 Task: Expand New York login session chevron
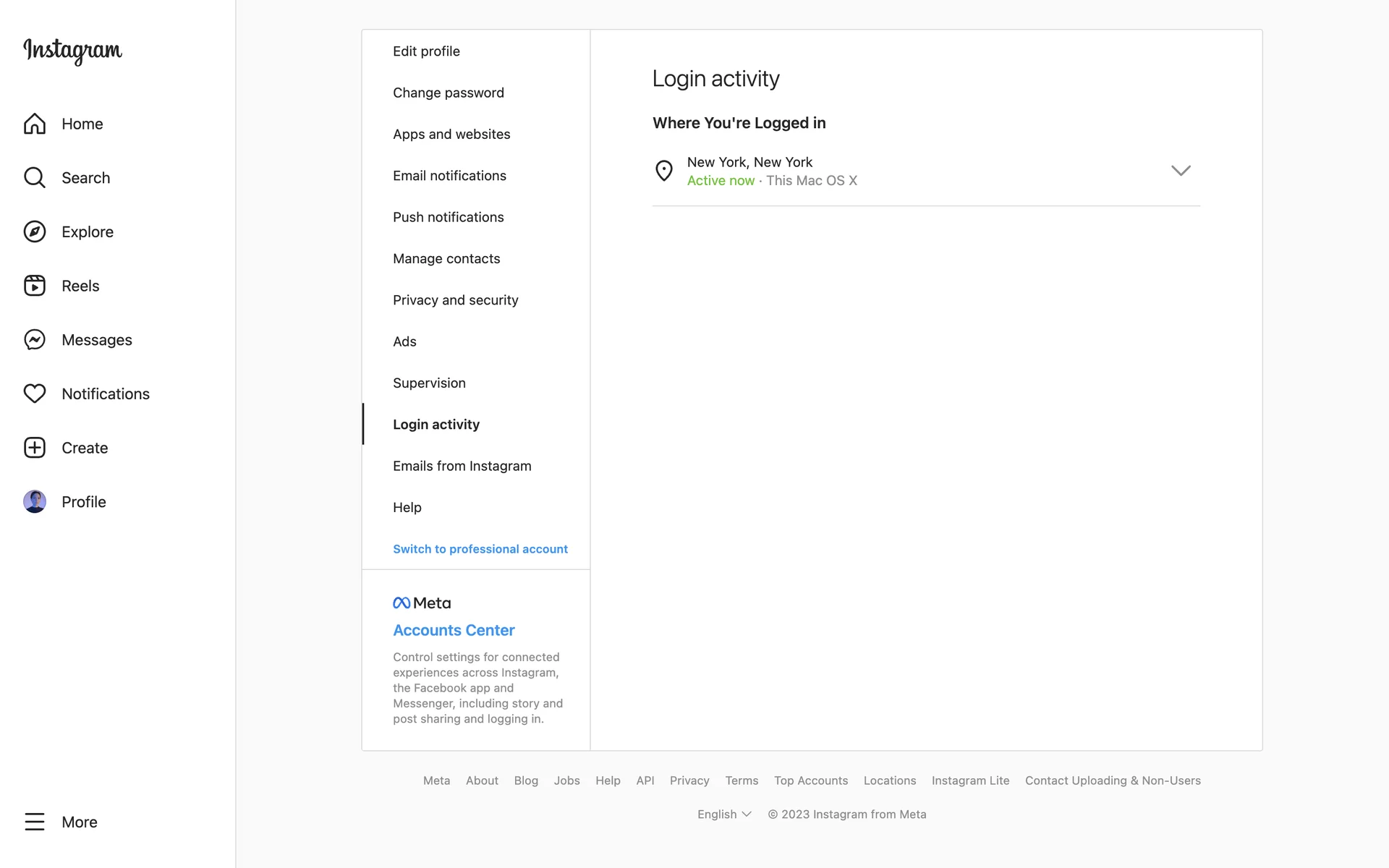click(x=1180, y=171)
